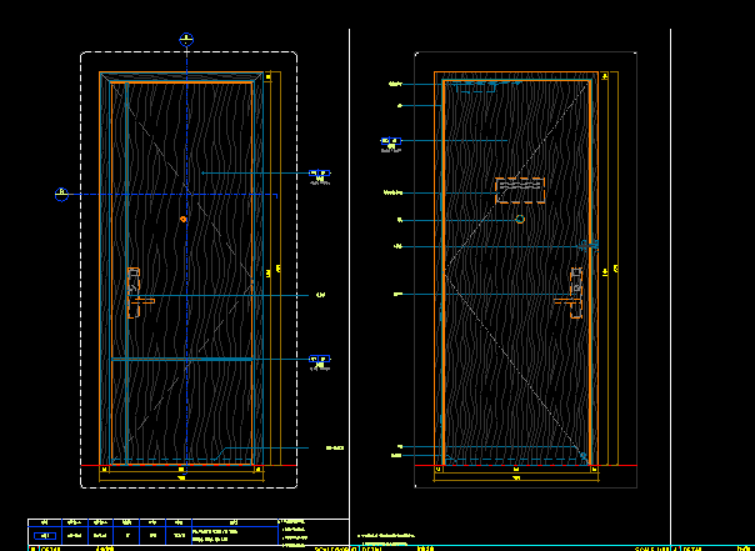Select the handle leader label right of left door

click(x=320, y=295)
